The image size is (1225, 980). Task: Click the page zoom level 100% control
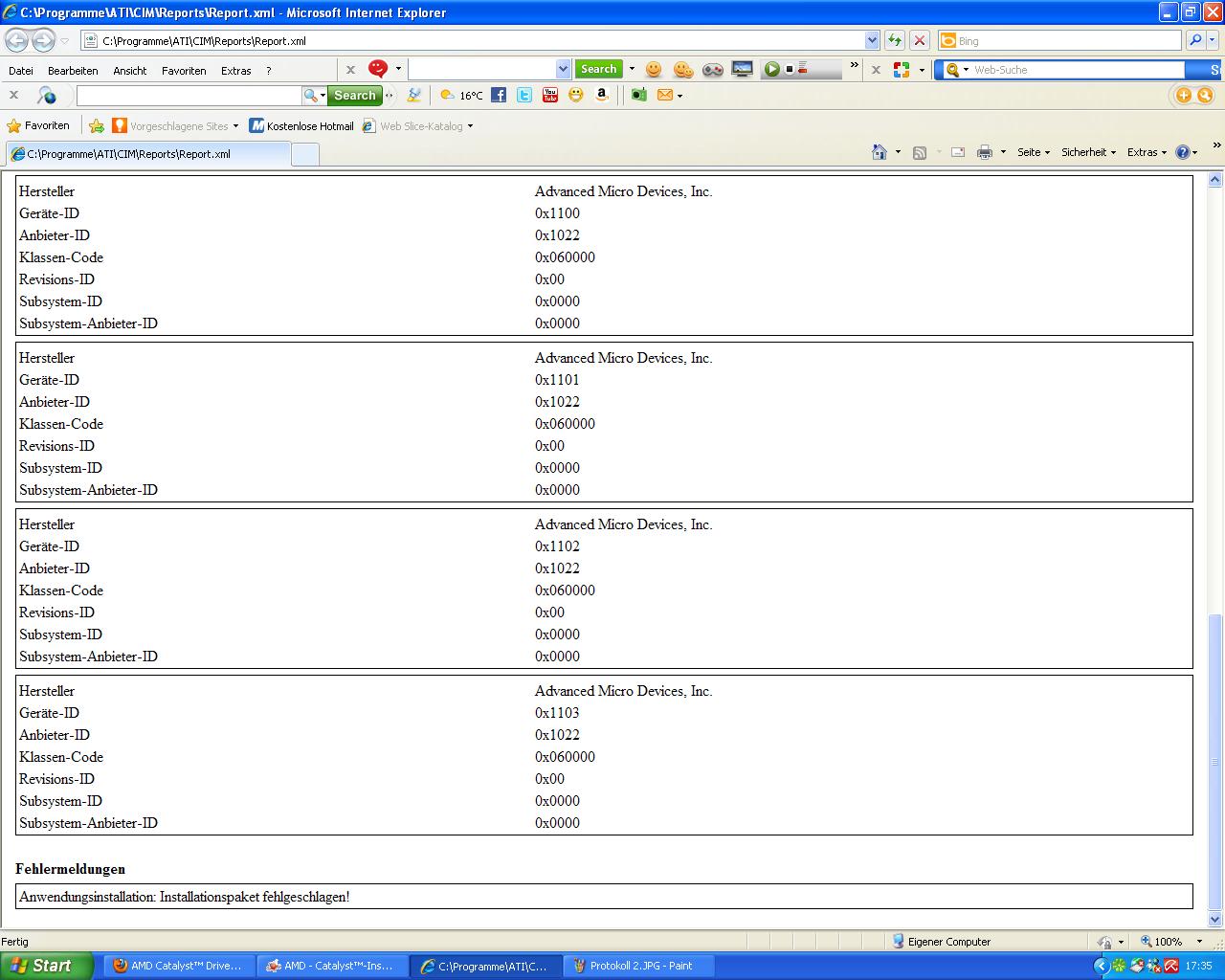pos(1169,942)
